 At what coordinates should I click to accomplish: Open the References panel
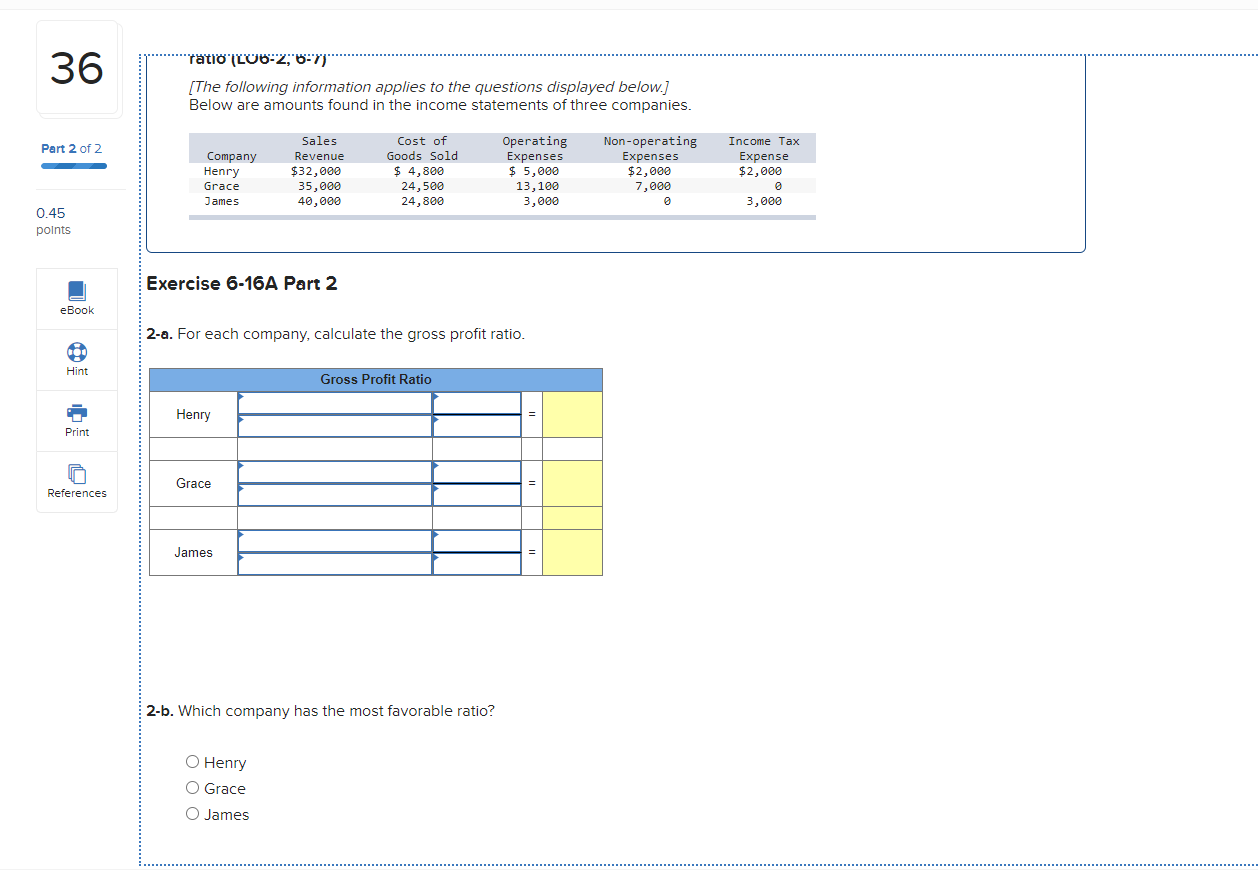[76, 482]
